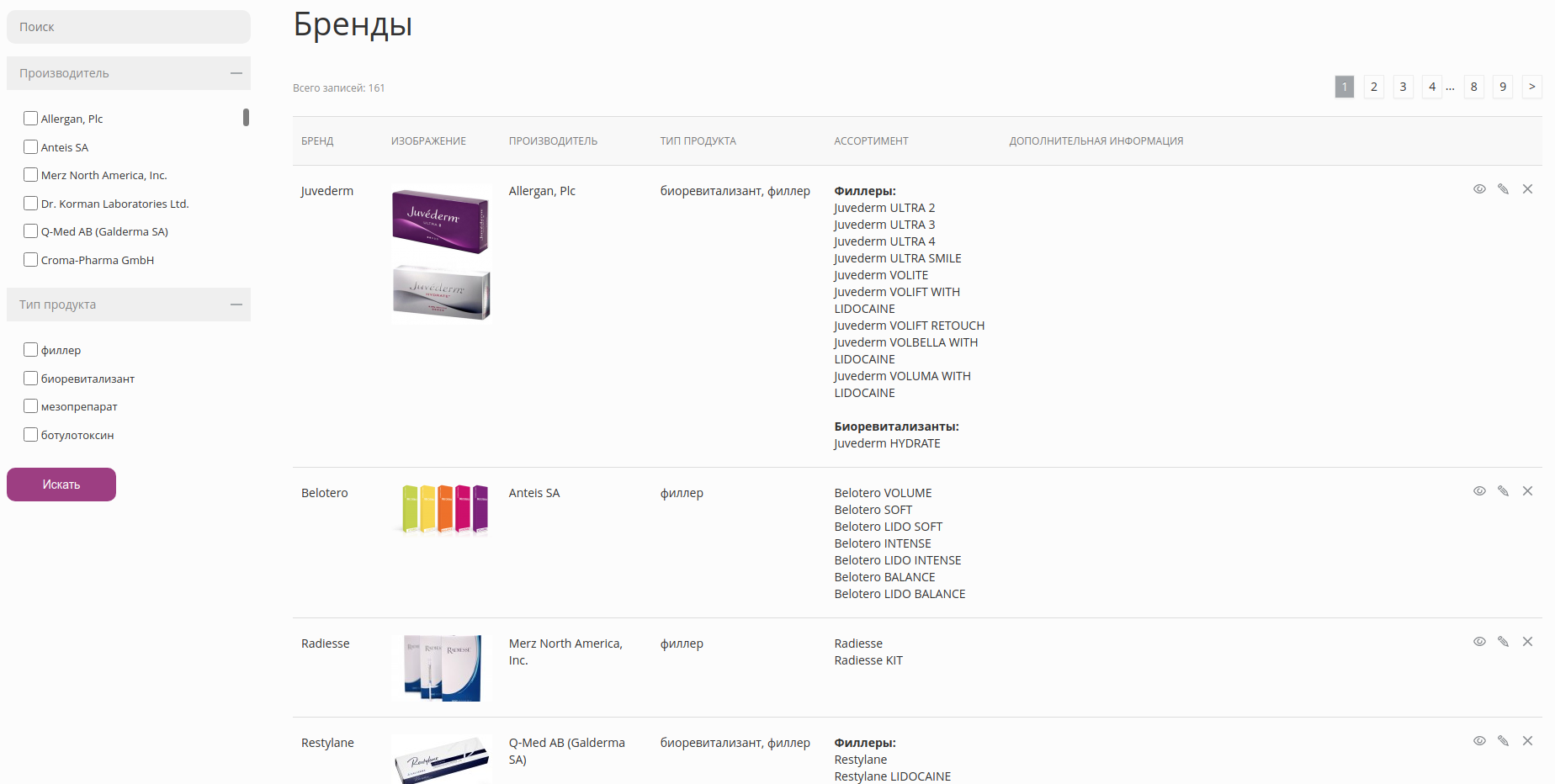
Task: Click the Anteis SA manufacturer cell in table
Action: [x=534, y=493]
